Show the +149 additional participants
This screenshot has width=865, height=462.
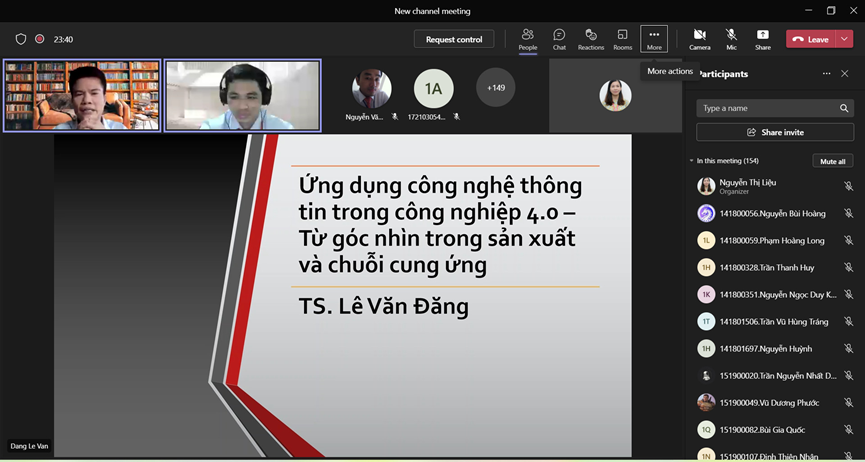(495, 88)
